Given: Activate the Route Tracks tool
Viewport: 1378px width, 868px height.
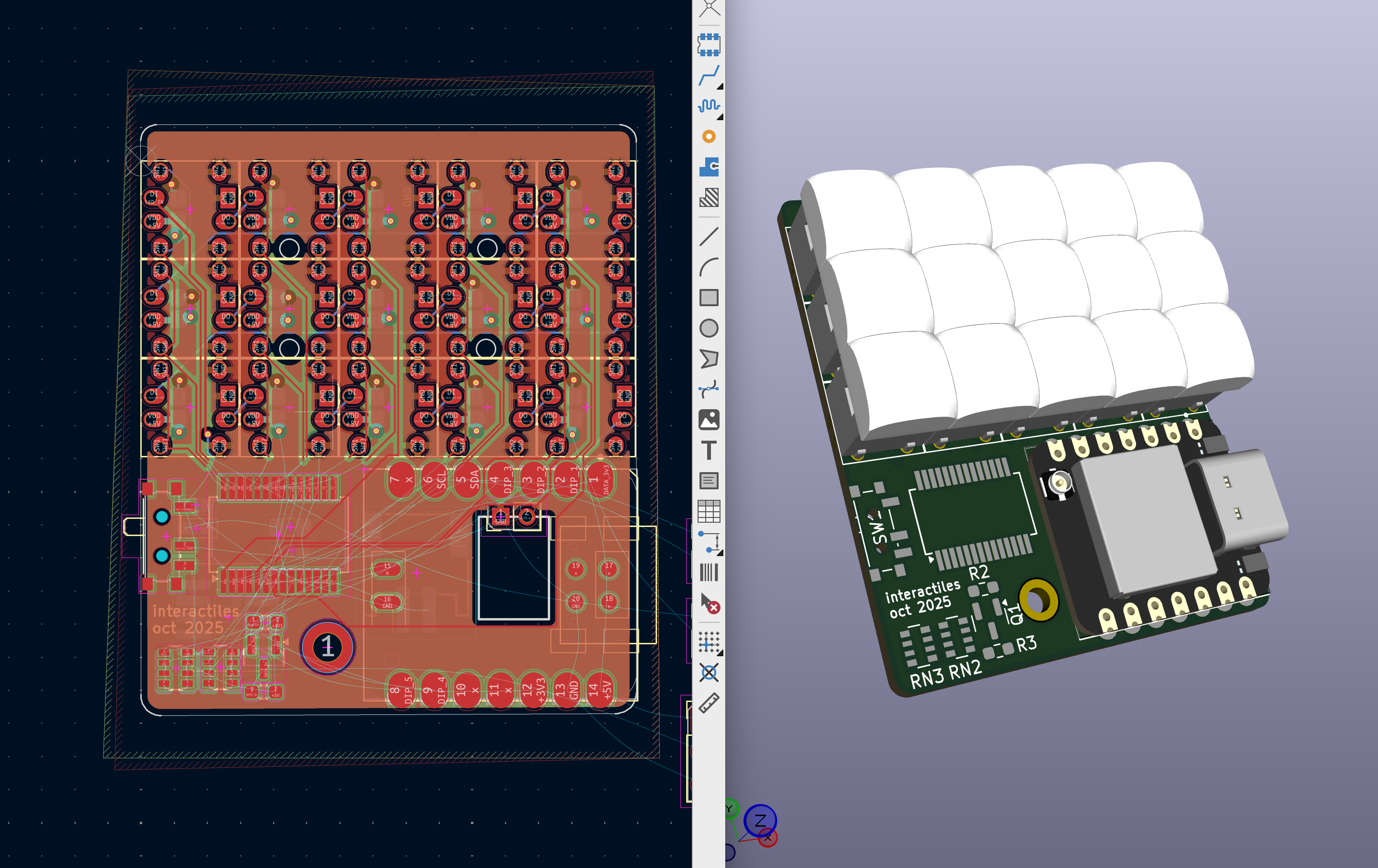Looking at the screenshot, I should coord(709,75).
